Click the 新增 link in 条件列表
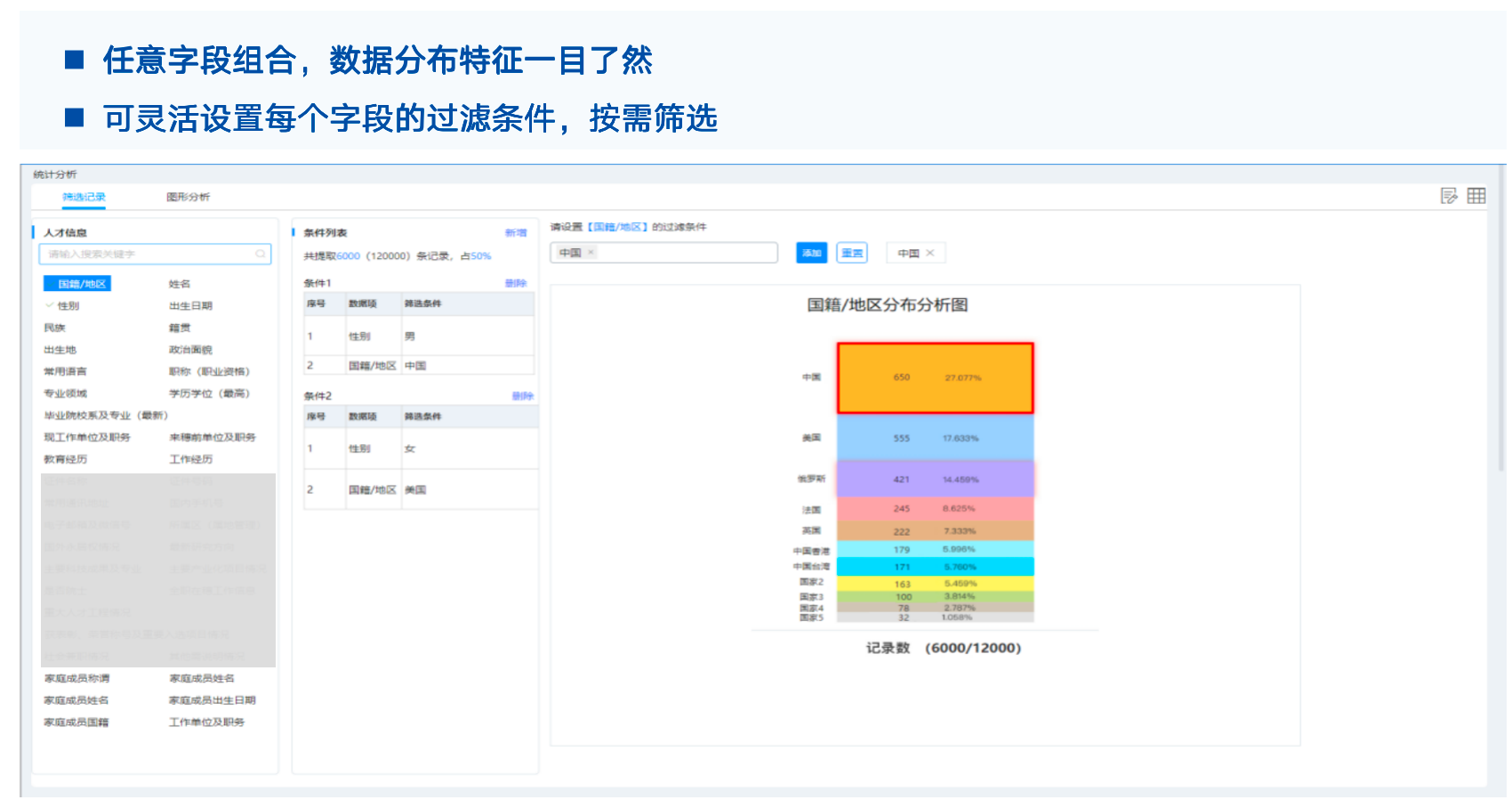This screenshot has width=1512, height=808. (x=516, y=233)
